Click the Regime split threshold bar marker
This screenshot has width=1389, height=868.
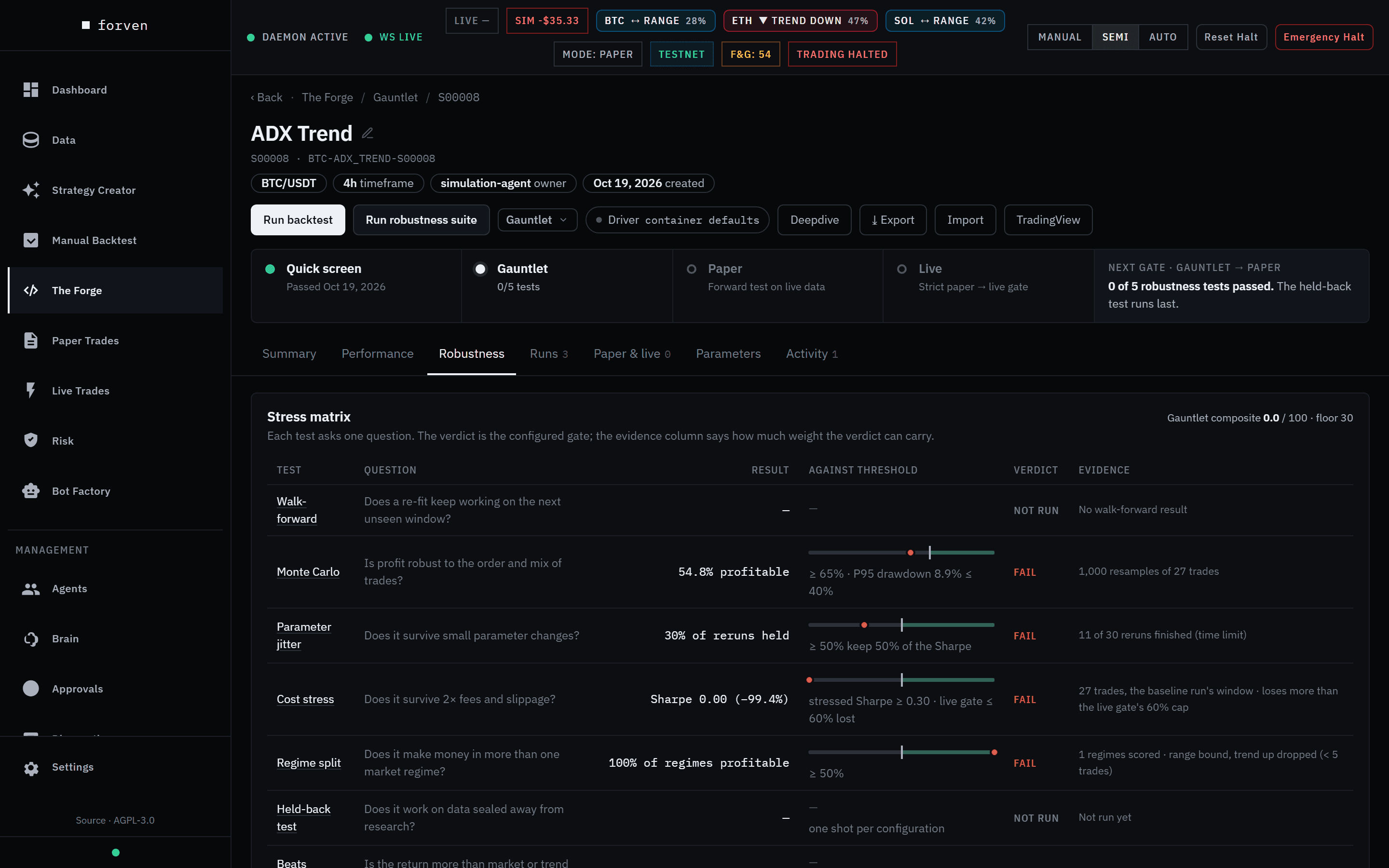[x=994, y=752]
